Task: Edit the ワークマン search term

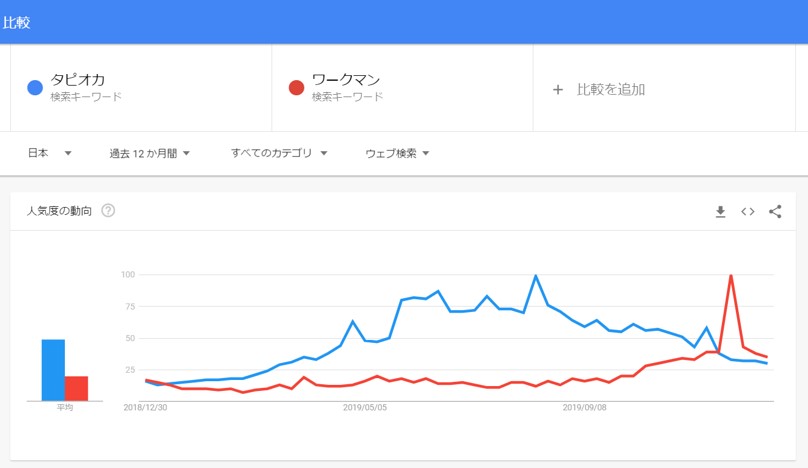Action: coord(346,80)
